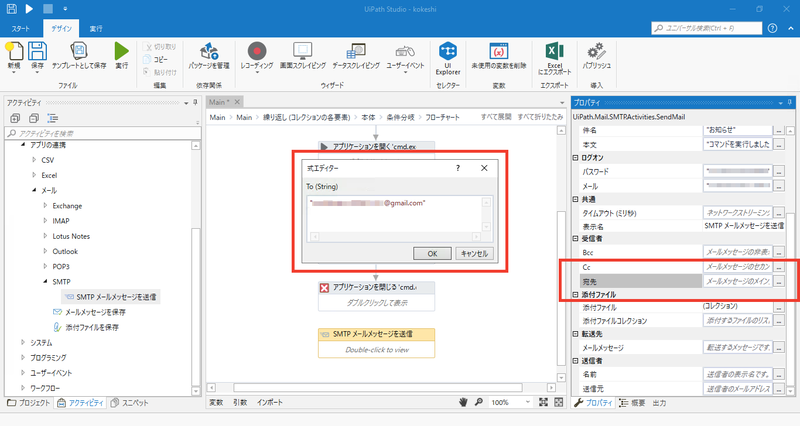Expand the IMAP tree node
The height and width of the screenshot is (426, 800).
45,220
